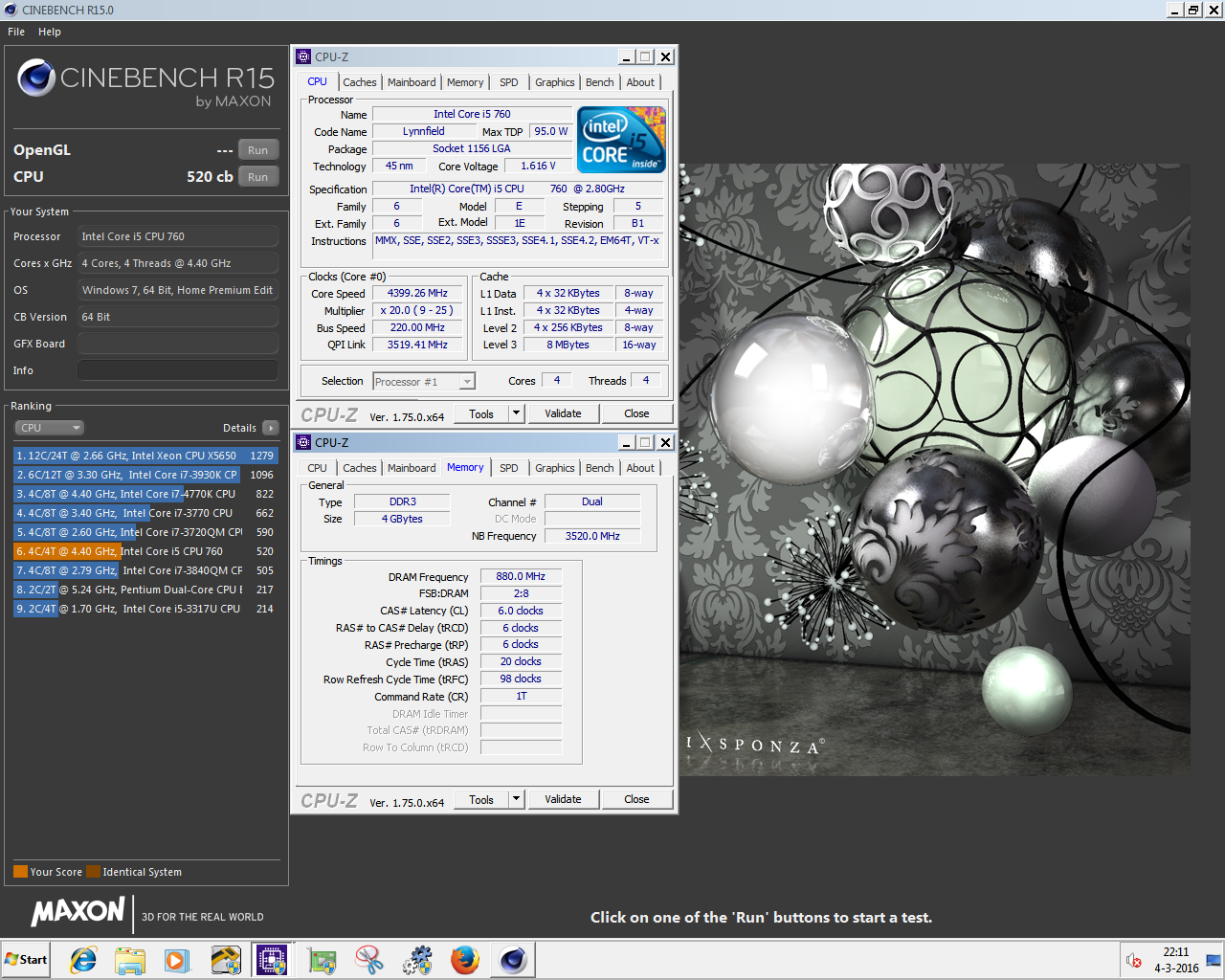Click Close in bottom CPU-Z window
Screen dimensions: 1225x980
click(636, 799)
